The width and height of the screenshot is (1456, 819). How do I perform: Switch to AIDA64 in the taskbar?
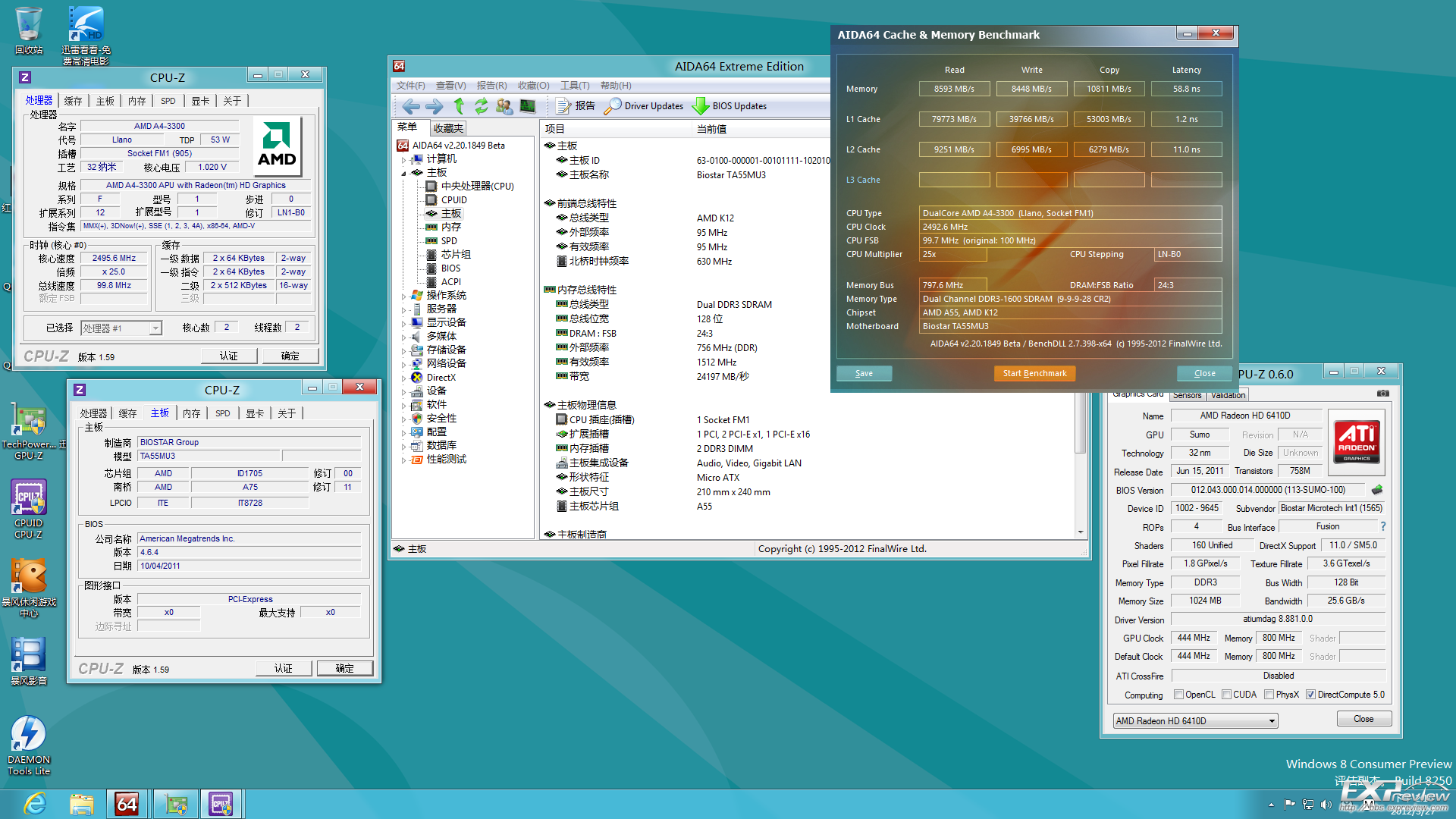(x=127, y=804)
